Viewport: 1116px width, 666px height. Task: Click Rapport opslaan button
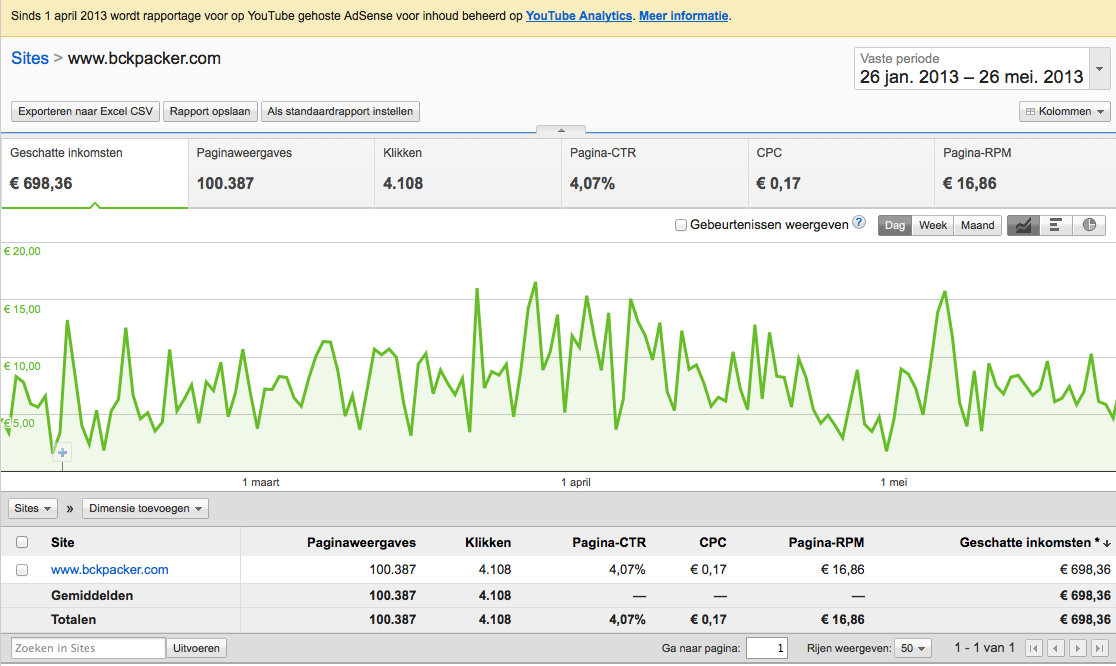210,112
